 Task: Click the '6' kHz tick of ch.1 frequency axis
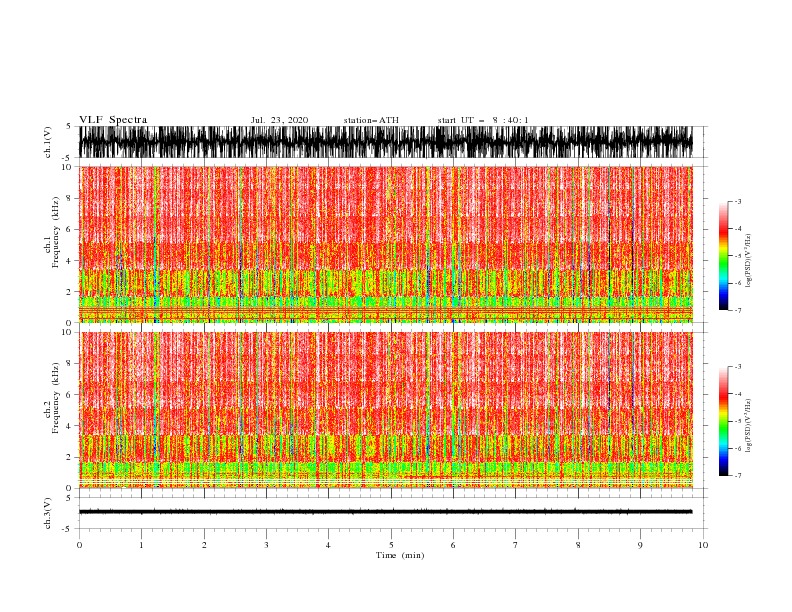click(71, 229)
